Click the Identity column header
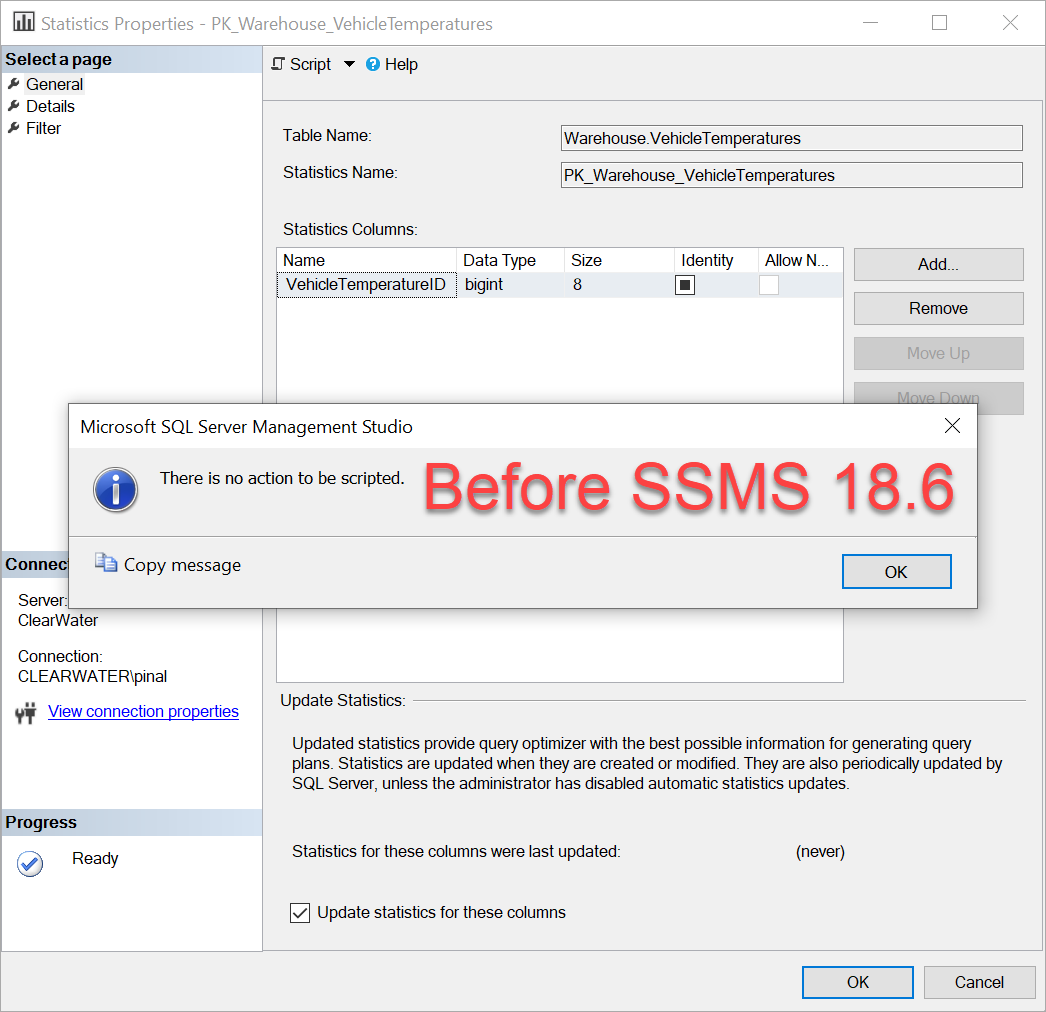This screenshot has height=1012, width=1046. 716,260
